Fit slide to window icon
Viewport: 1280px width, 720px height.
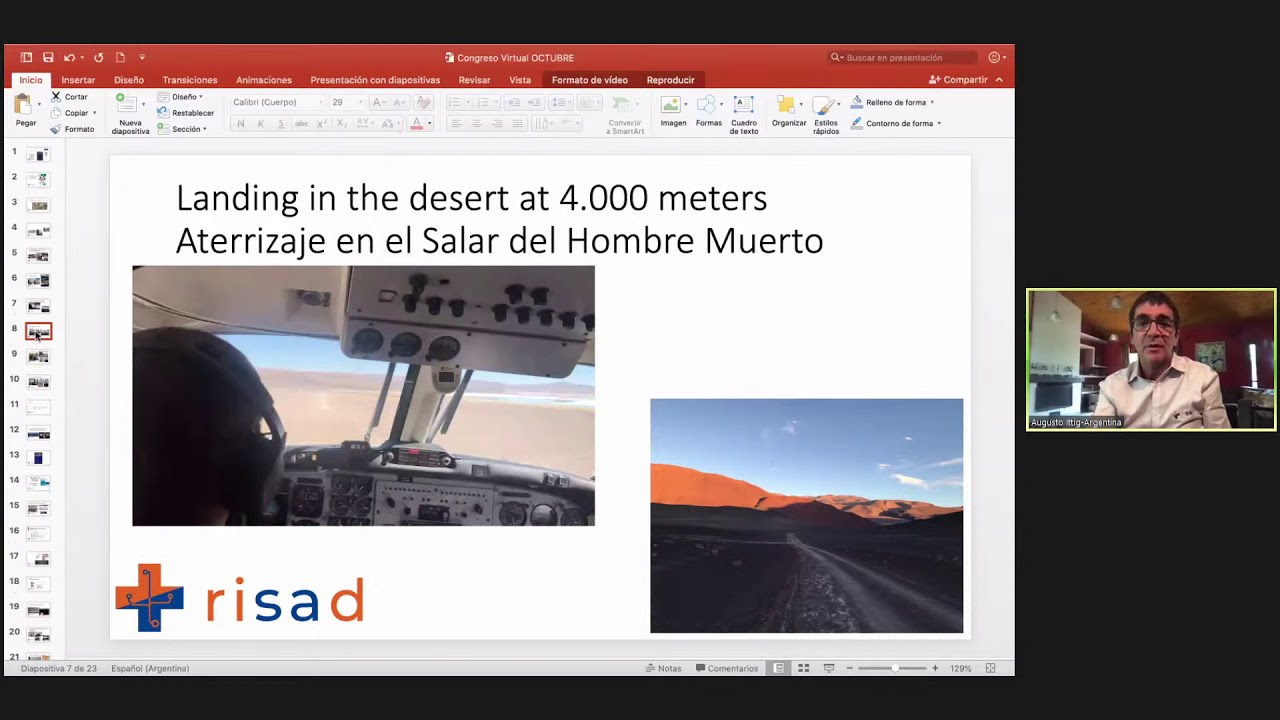coord(991,668)
